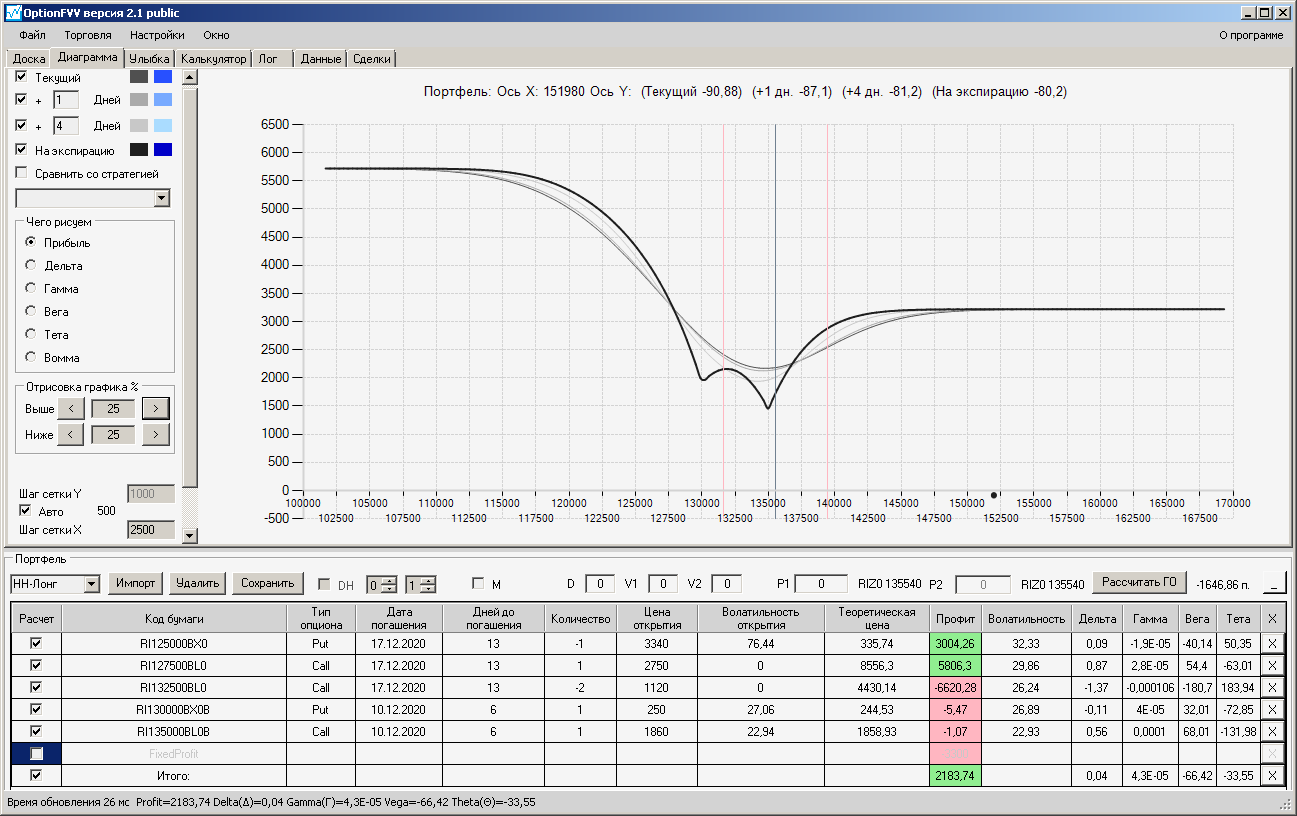Toggle the На экспирацию checkbox

coord(22,149)
